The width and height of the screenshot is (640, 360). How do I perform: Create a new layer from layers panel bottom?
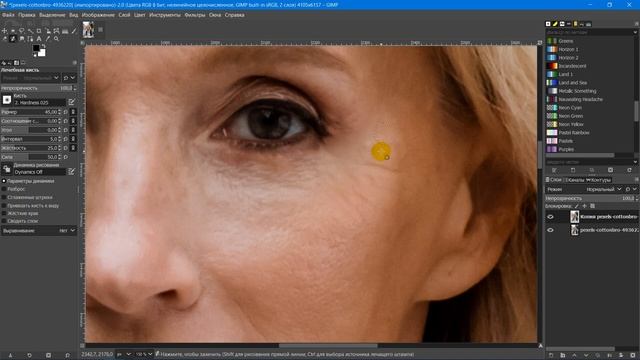tap(551, 355)
